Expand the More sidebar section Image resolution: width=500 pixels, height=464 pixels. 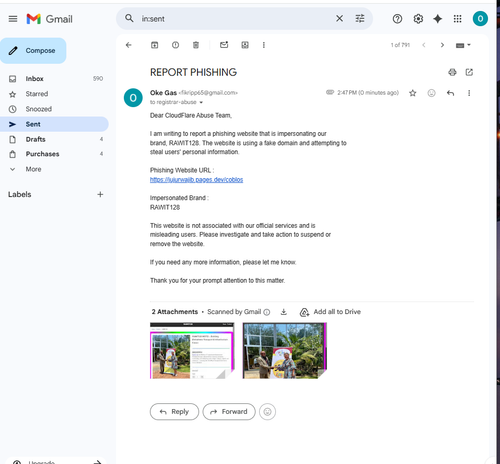(54, 169)
